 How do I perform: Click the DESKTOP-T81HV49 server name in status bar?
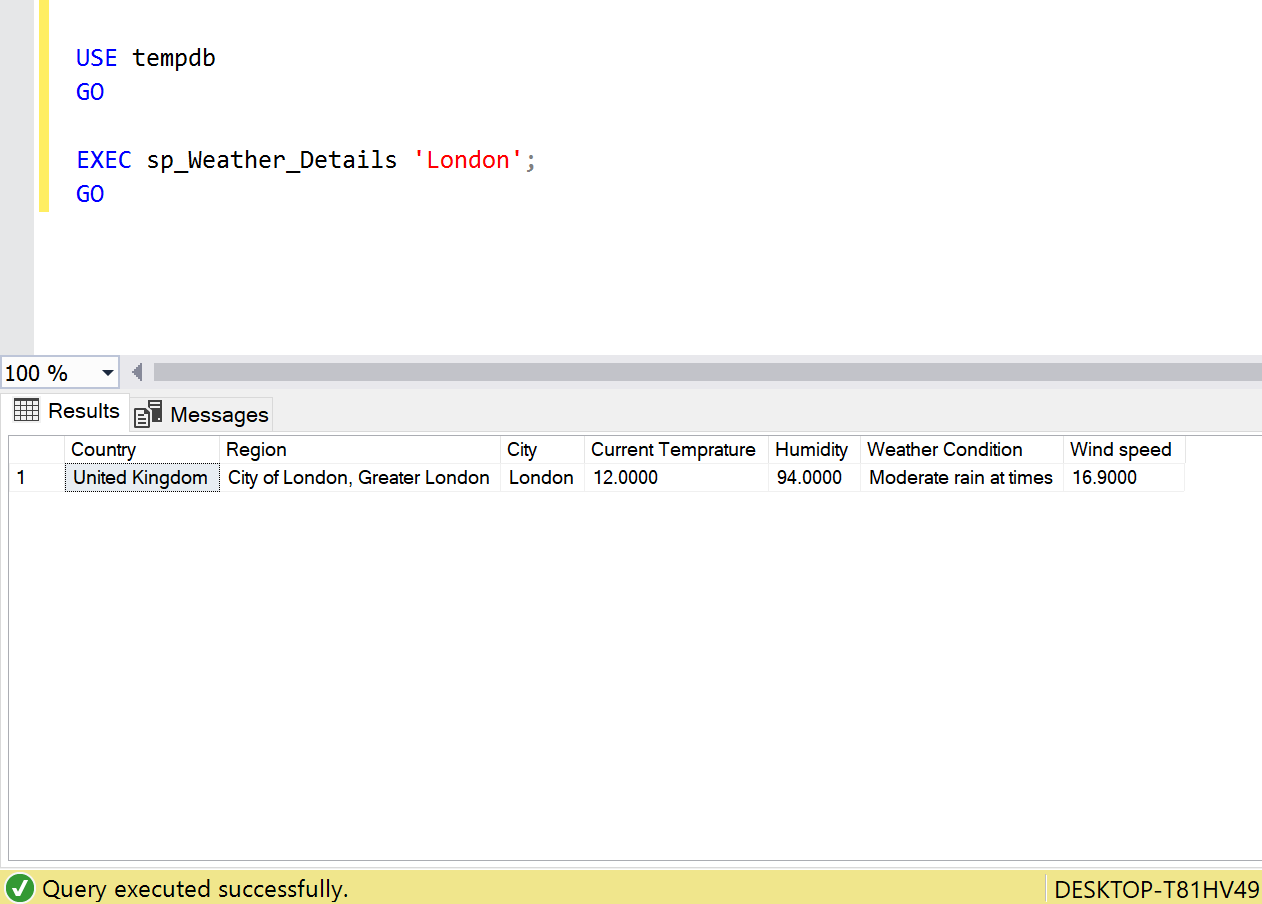(x=1156, y=889)
